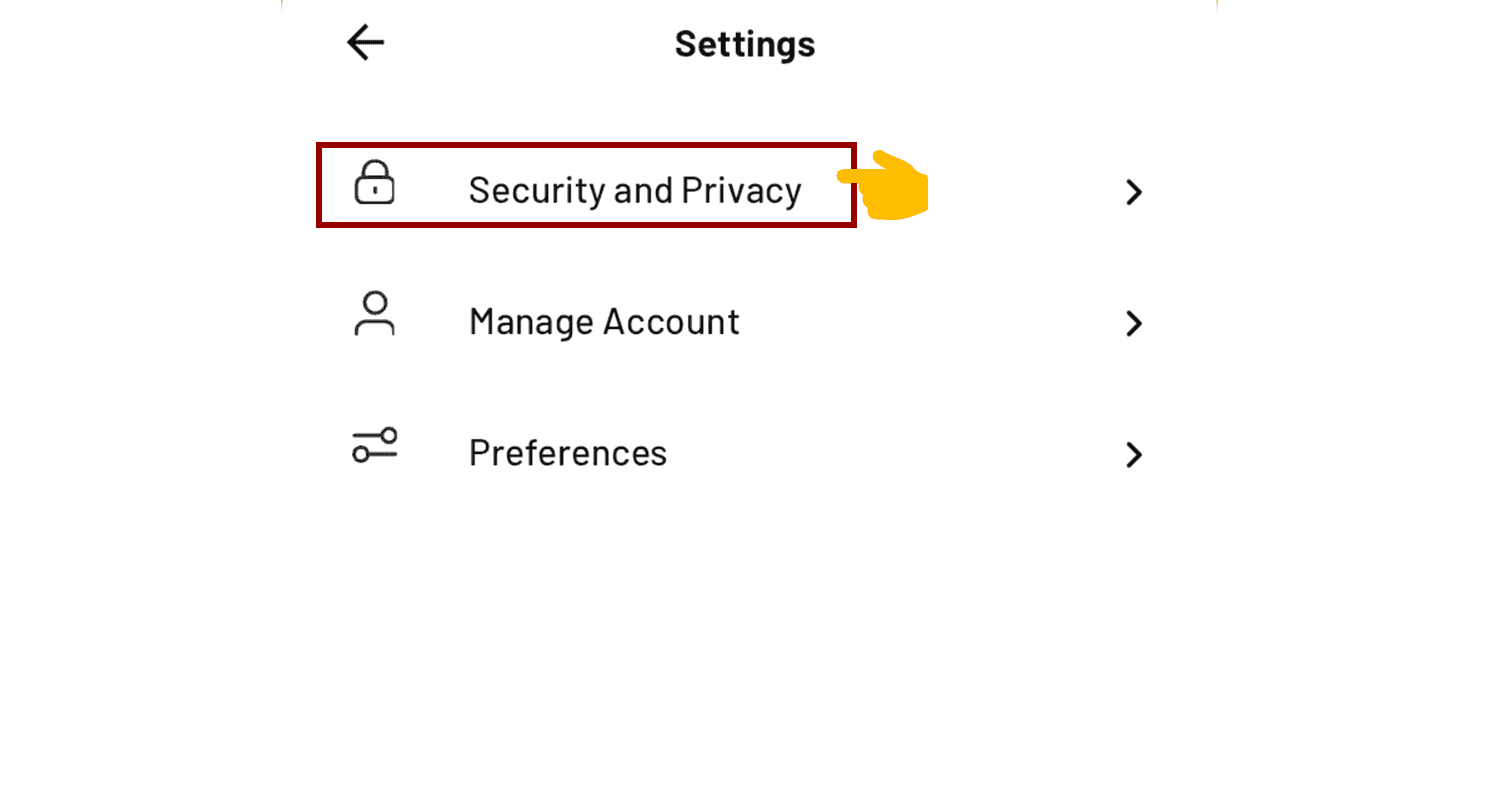Click the toggle-lines Preferences icon
Viewport: 1500px width, 800px height.
[x=374, y=445]
